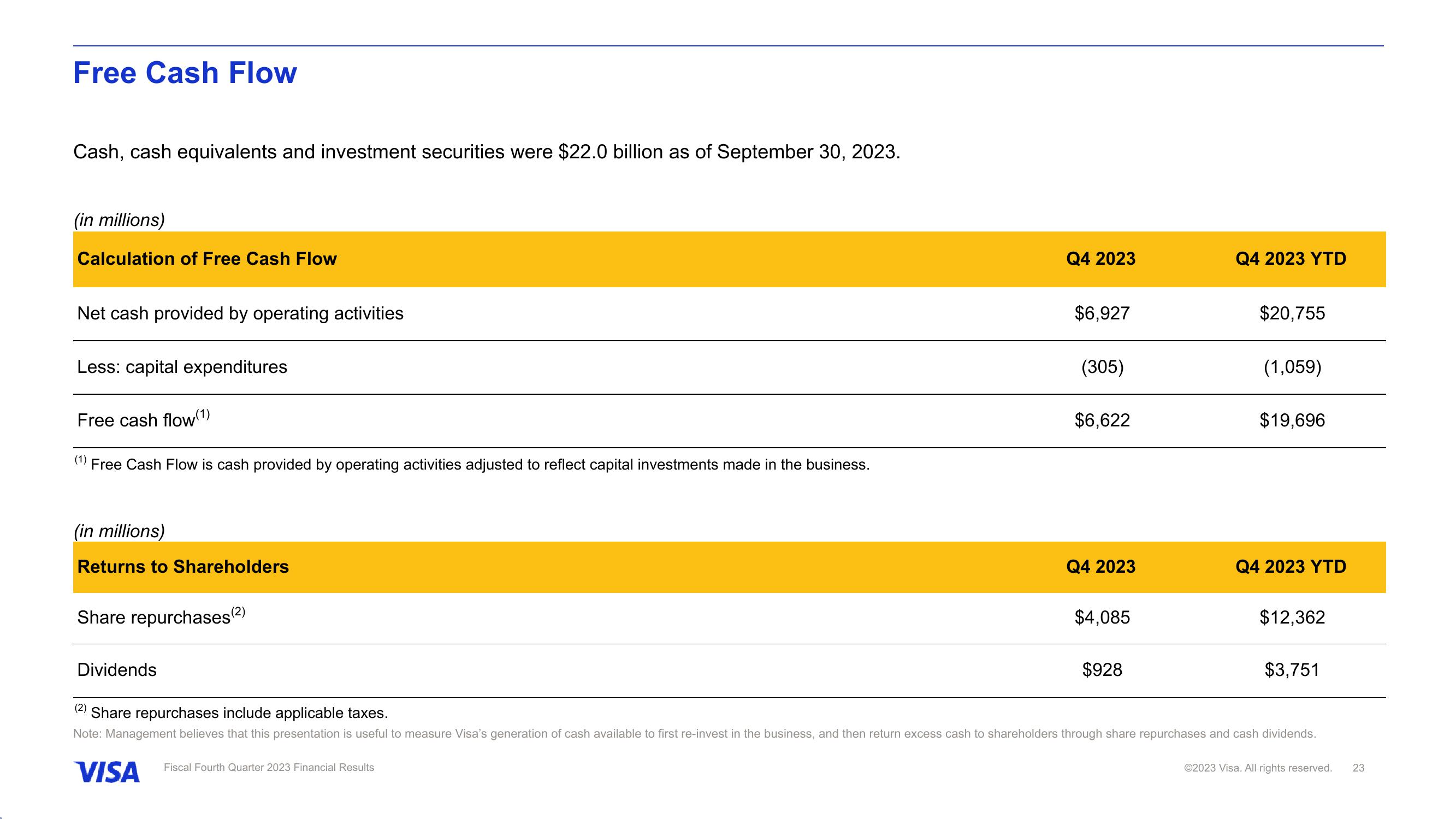
Task: Click the 'Free cash flow' row label
Action: (x=144, y=419)
